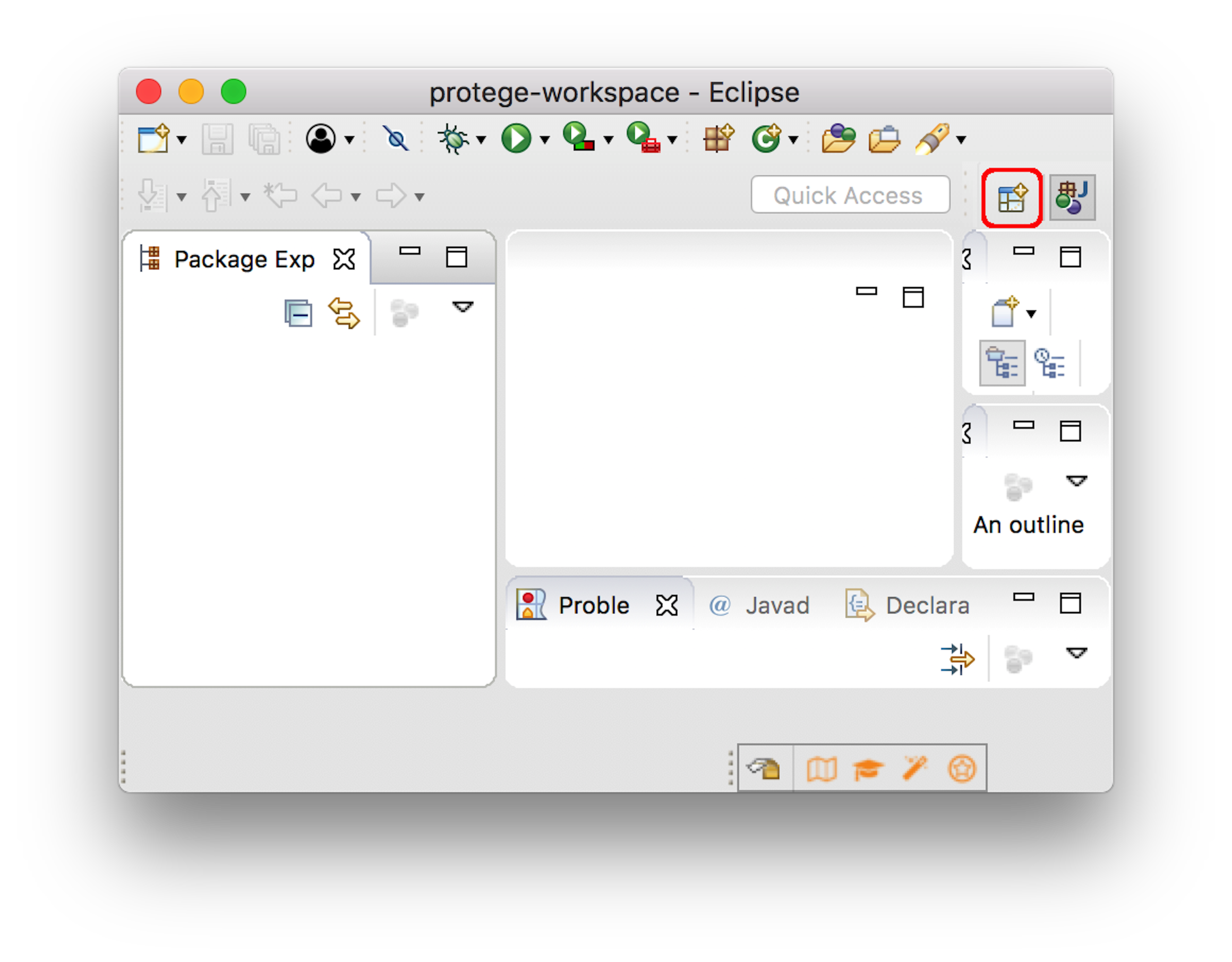
Task: Click the Run External Tools icon
Action: click(x=644, y=137)
